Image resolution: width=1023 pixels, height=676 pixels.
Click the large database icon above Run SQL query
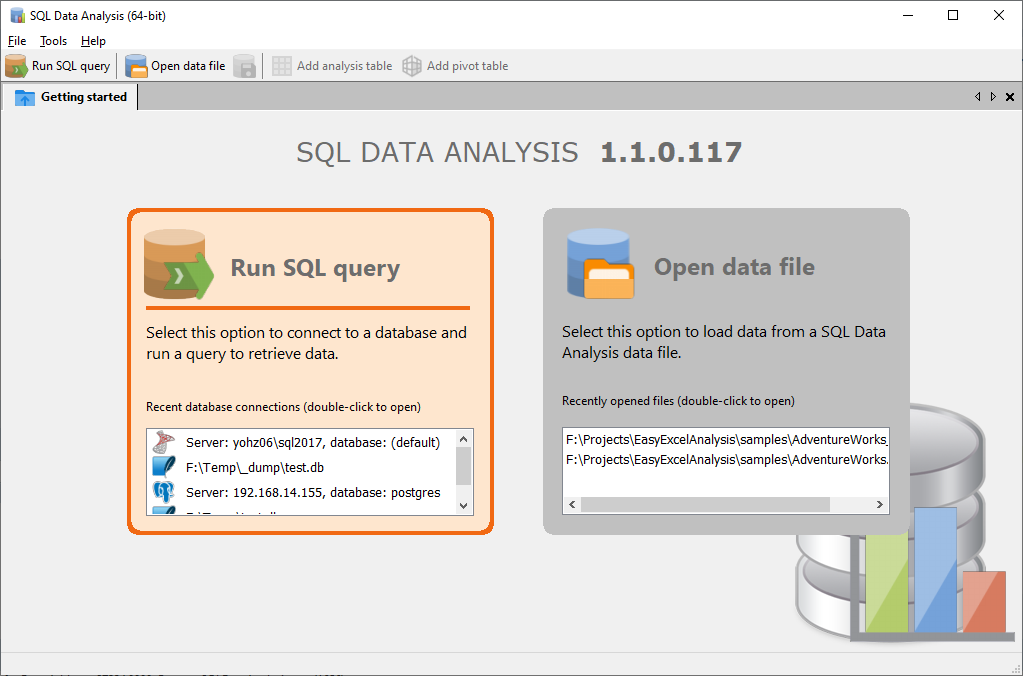point(178,263)
